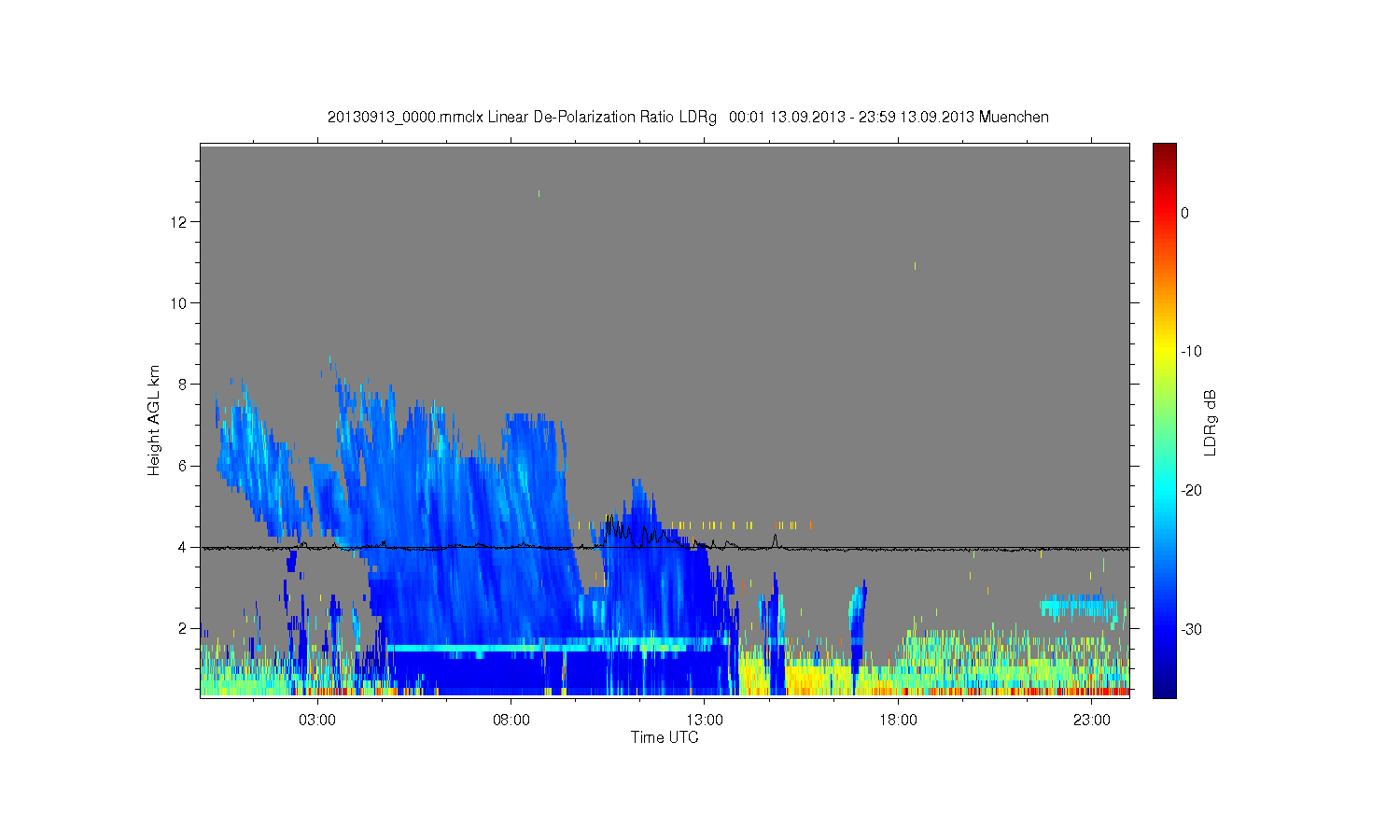
Task: Click the 12 km height label
Action: coord(180,222)
